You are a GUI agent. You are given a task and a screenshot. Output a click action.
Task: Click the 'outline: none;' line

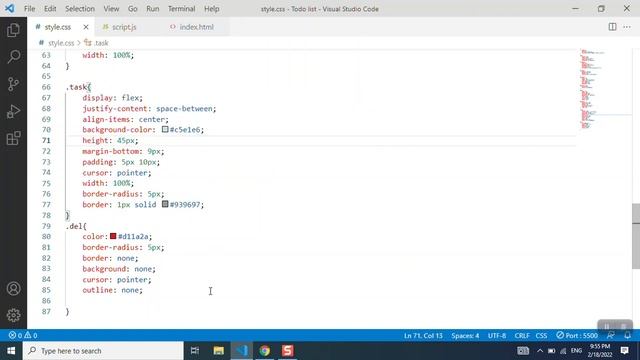click(x=112, y=290)
